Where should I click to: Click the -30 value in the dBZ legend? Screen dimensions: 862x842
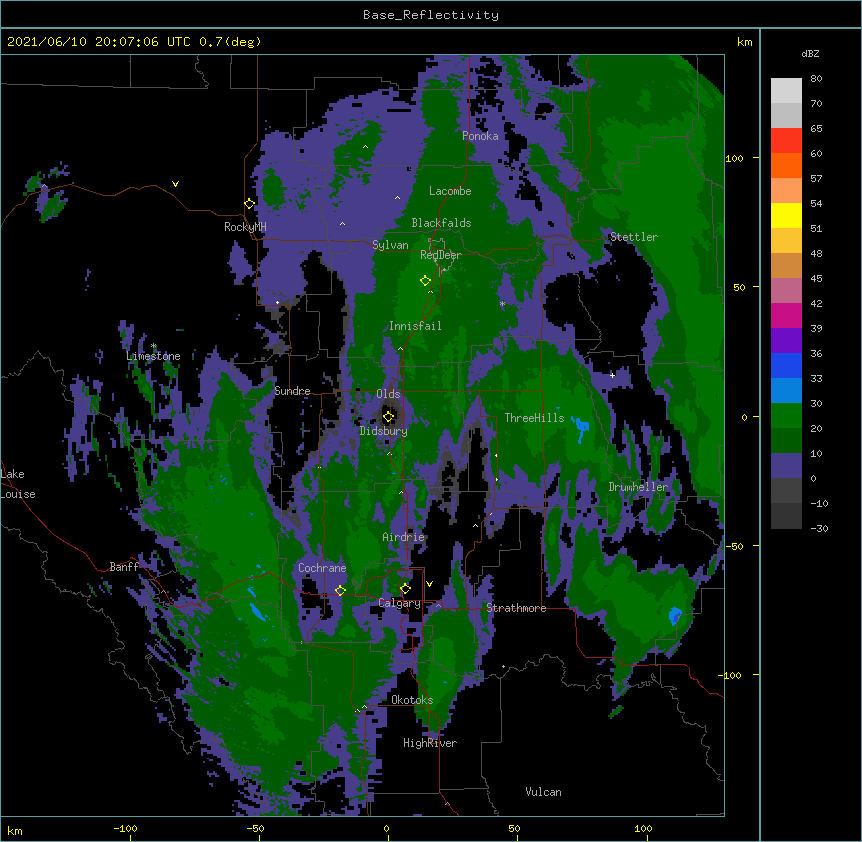click(819, 529)
